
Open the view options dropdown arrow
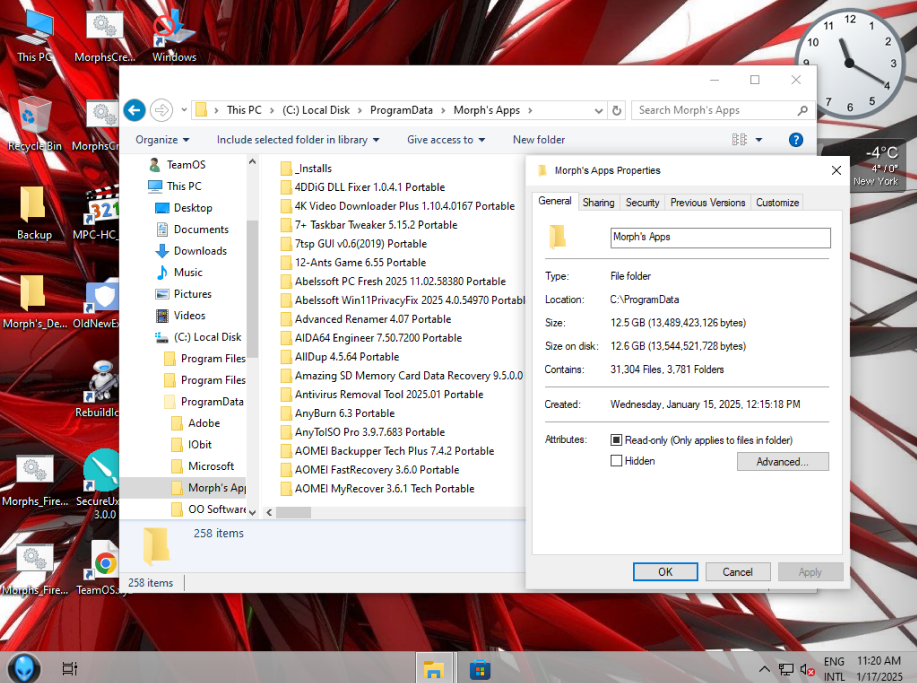pyautogui.click(x=759, y=140)
